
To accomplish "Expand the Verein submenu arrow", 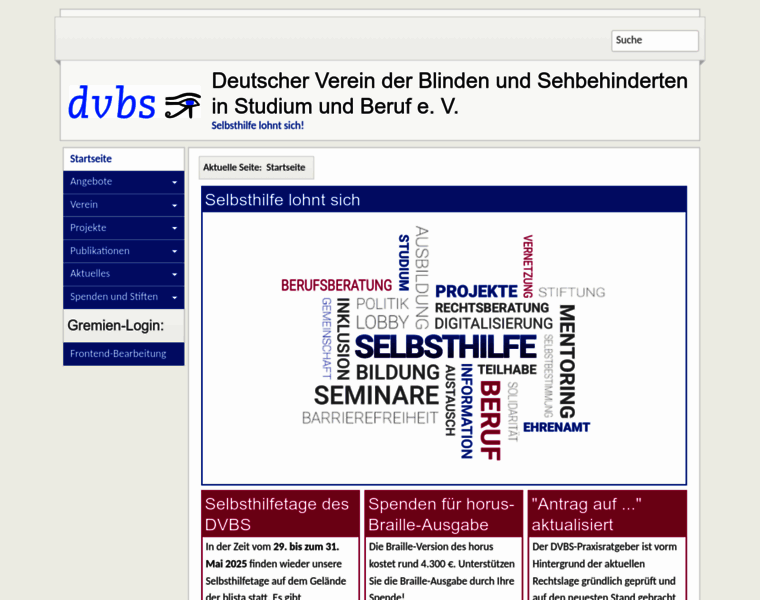I will click(174, 205).
